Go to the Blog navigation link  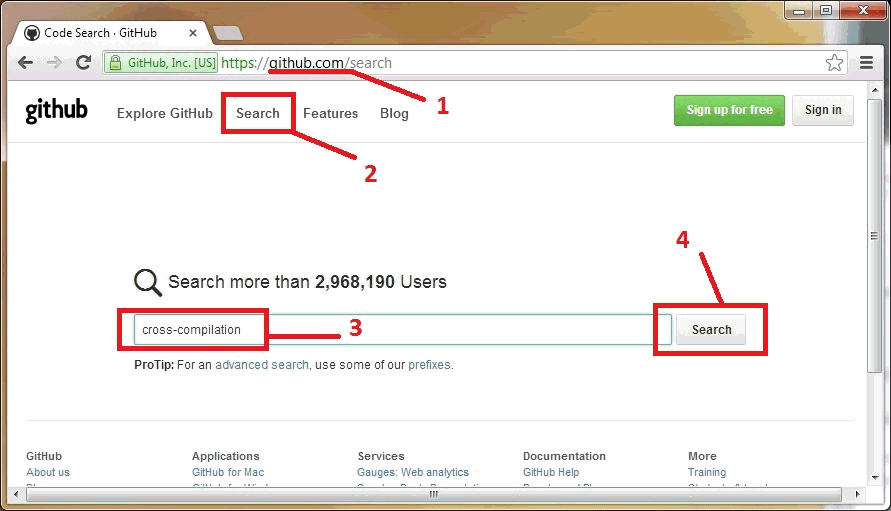click(x=394, y=113)
